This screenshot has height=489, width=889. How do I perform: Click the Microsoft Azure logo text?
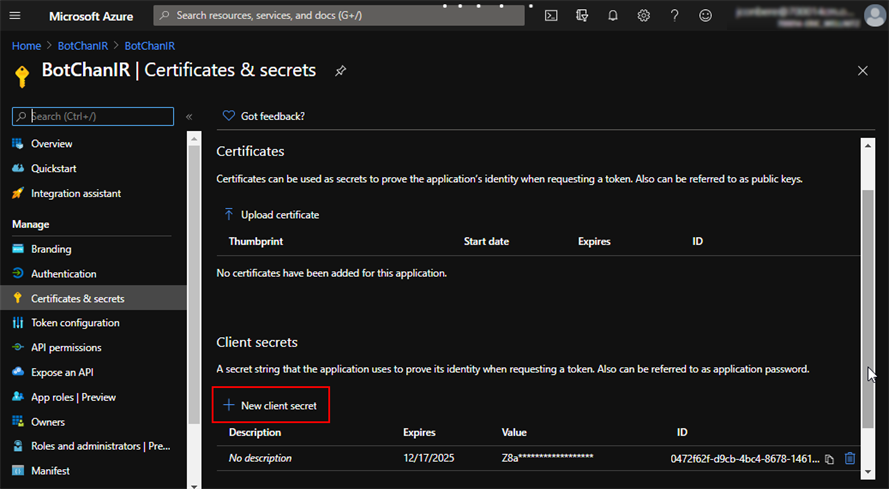91,16
